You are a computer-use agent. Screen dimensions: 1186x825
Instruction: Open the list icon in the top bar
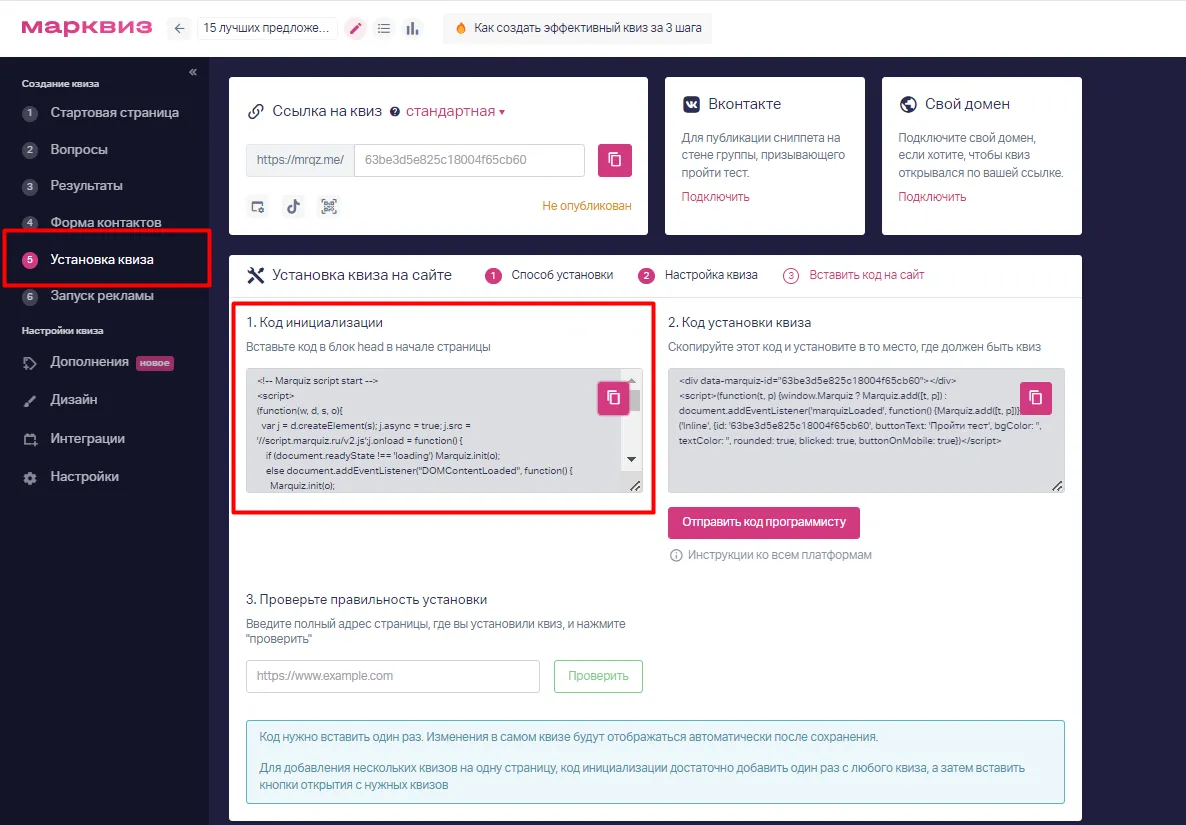click(384, 29)
